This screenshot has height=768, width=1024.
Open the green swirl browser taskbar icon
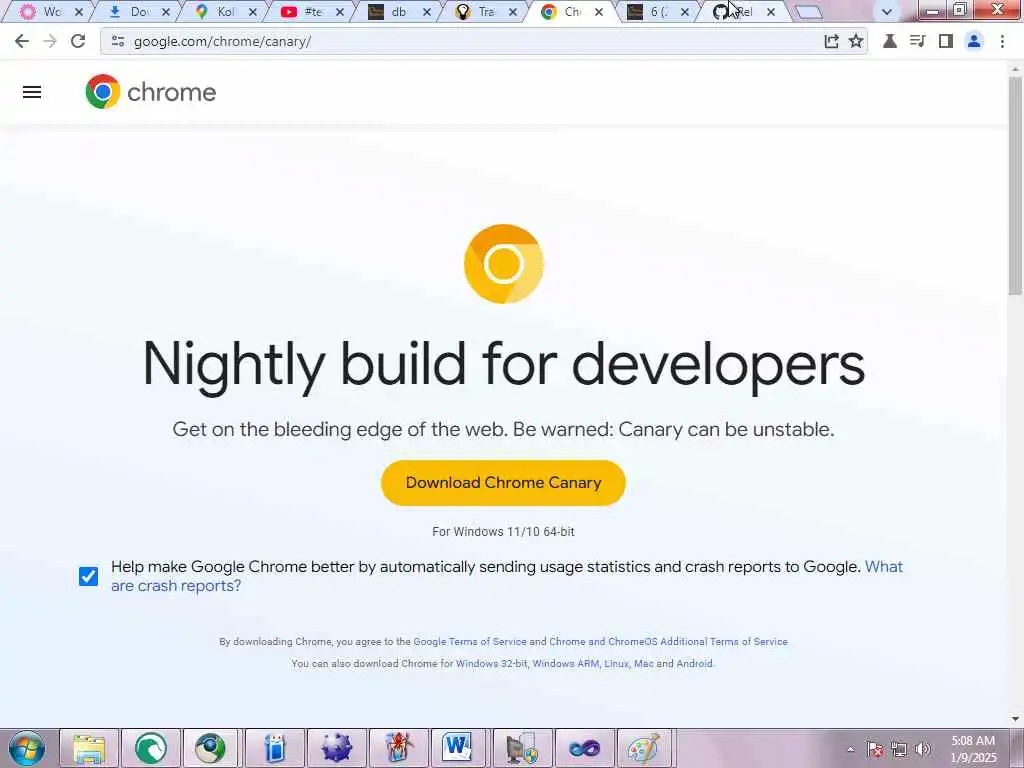151,748
